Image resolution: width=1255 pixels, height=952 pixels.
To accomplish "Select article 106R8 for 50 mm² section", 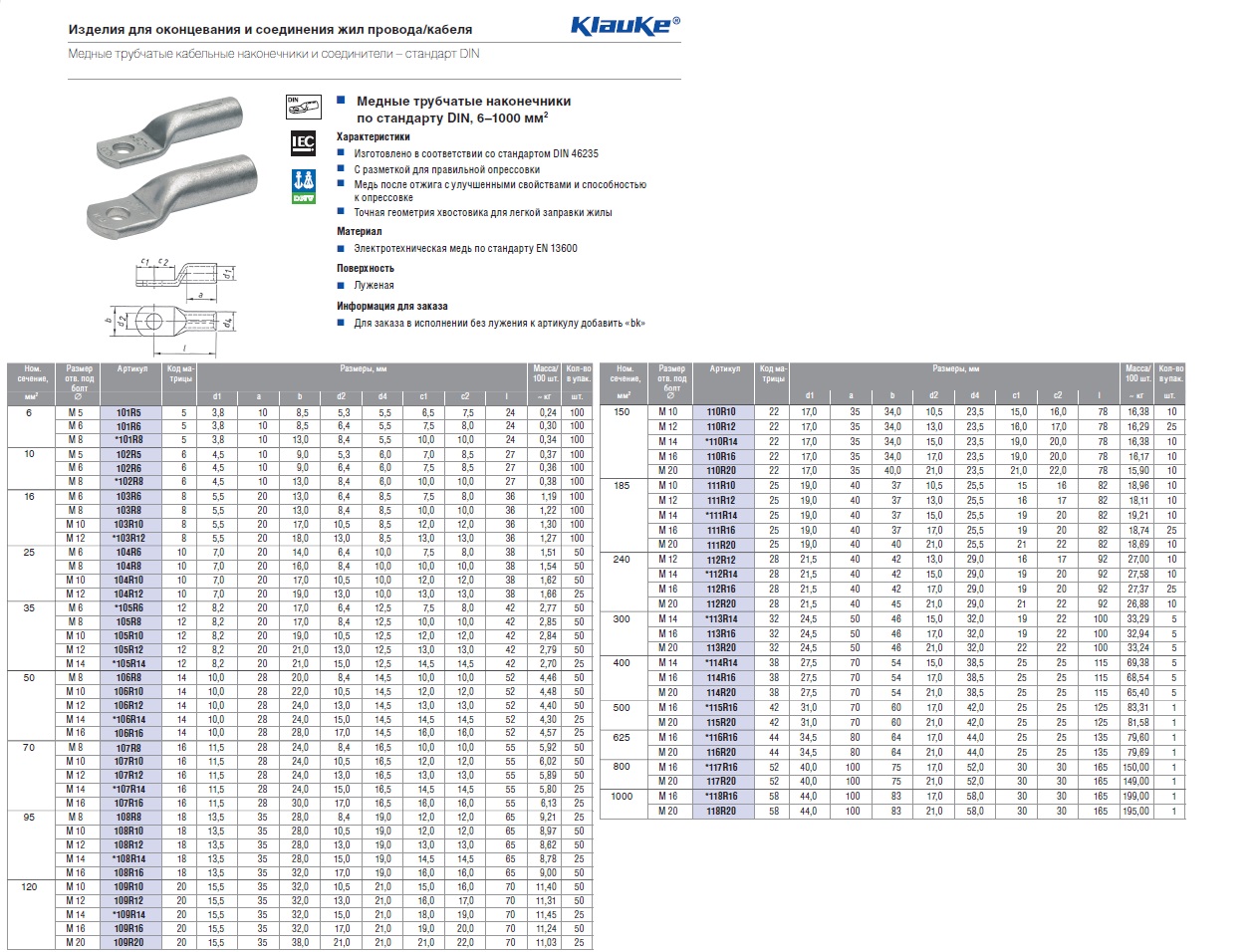I will 128,677.
